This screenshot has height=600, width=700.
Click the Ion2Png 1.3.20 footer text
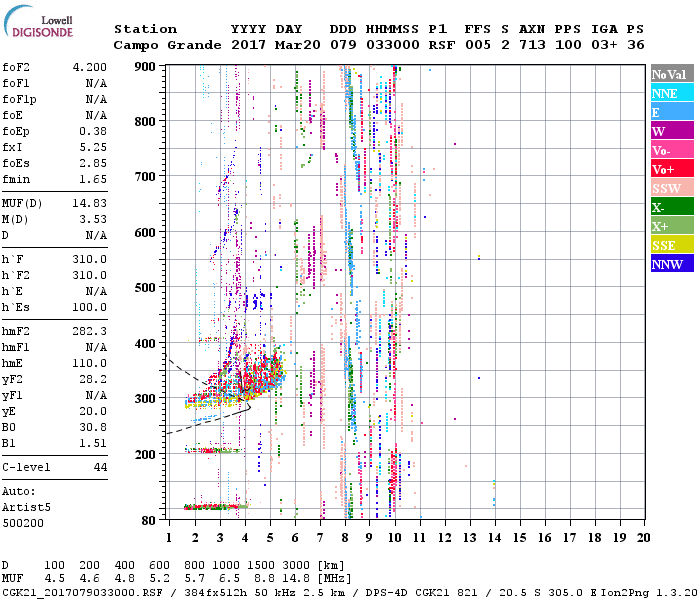click(x=649, y=593)
